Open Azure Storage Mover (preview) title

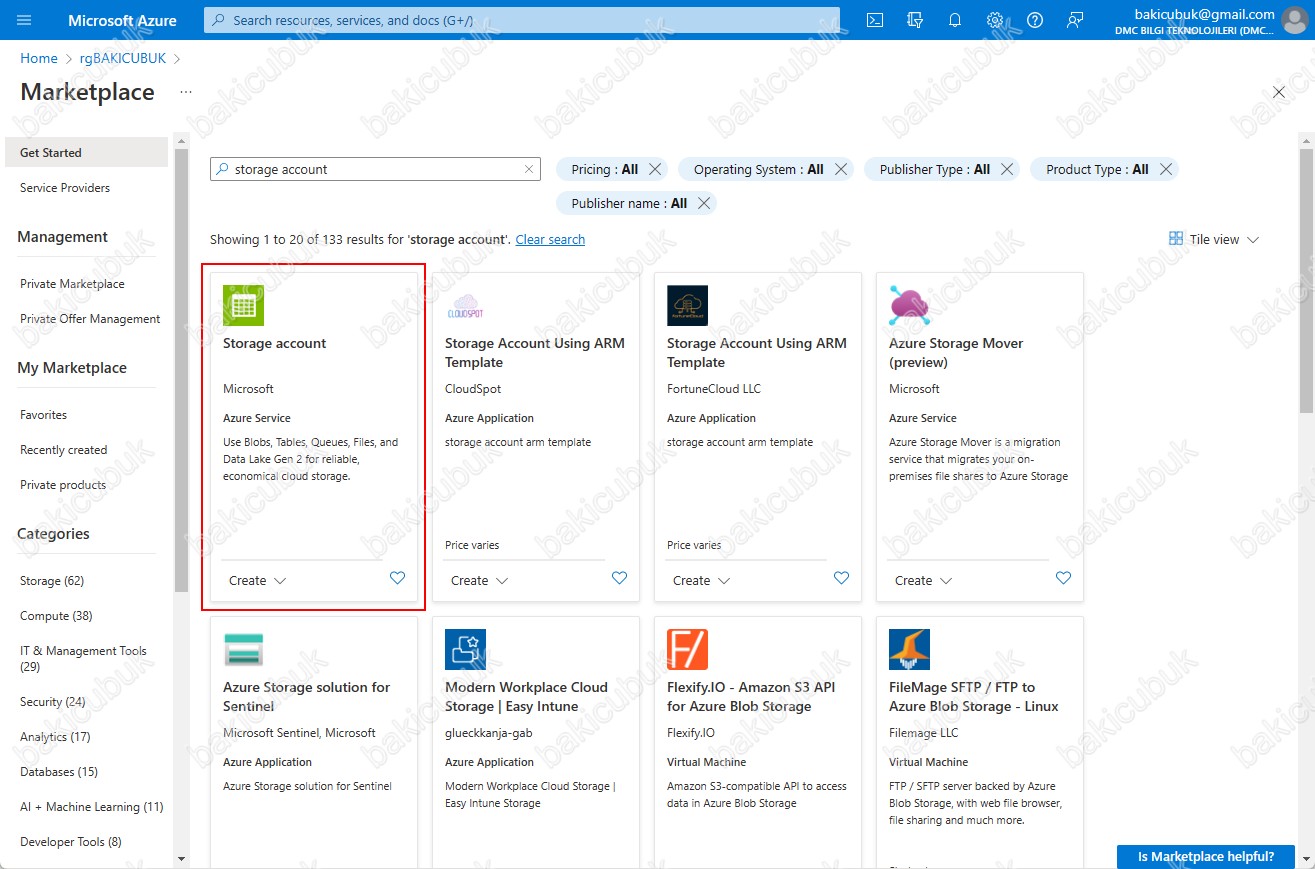click(x=956, y=352)
